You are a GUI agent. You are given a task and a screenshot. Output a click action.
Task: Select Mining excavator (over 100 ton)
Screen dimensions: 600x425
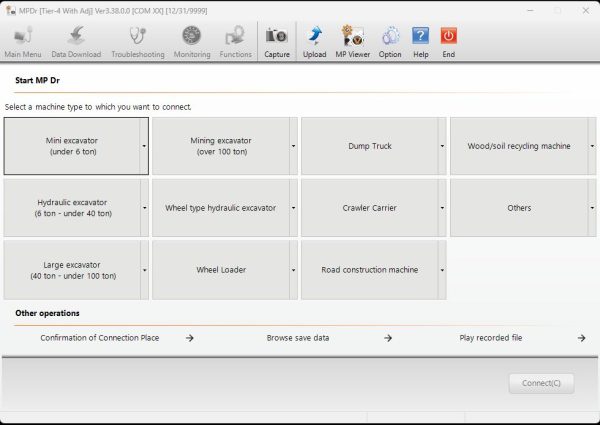(x=221, y=146)
